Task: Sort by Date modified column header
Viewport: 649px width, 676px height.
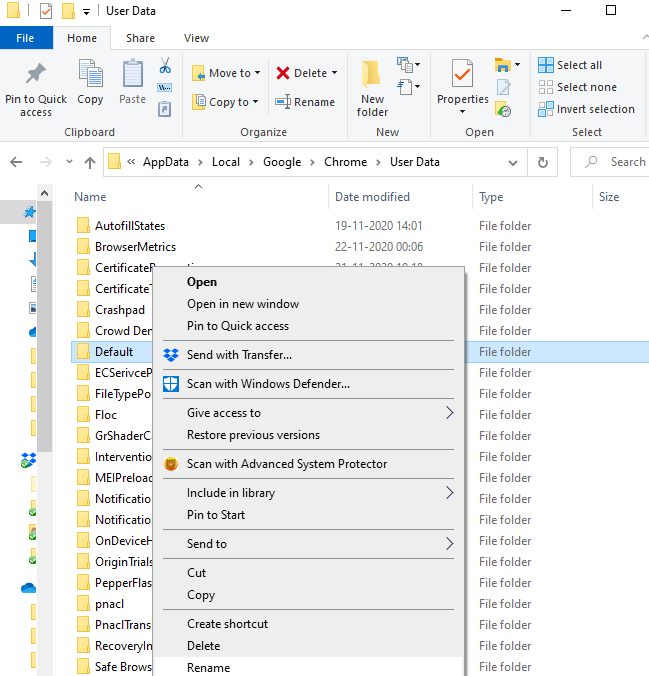Action: pyautogui.click(x=372, y=197)
